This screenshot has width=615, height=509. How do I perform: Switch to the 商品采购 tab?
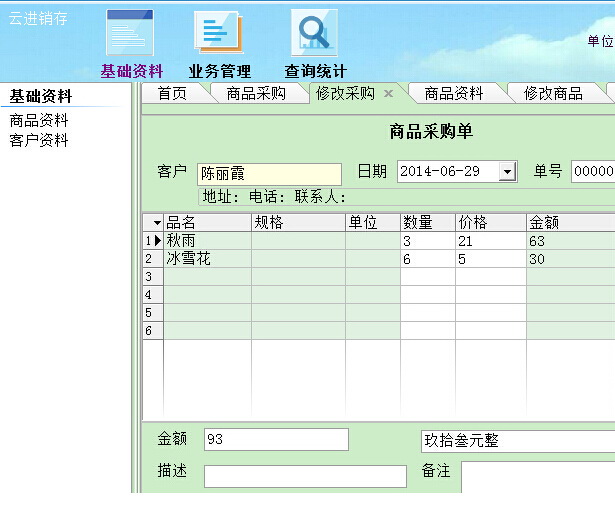coord(256,94)
